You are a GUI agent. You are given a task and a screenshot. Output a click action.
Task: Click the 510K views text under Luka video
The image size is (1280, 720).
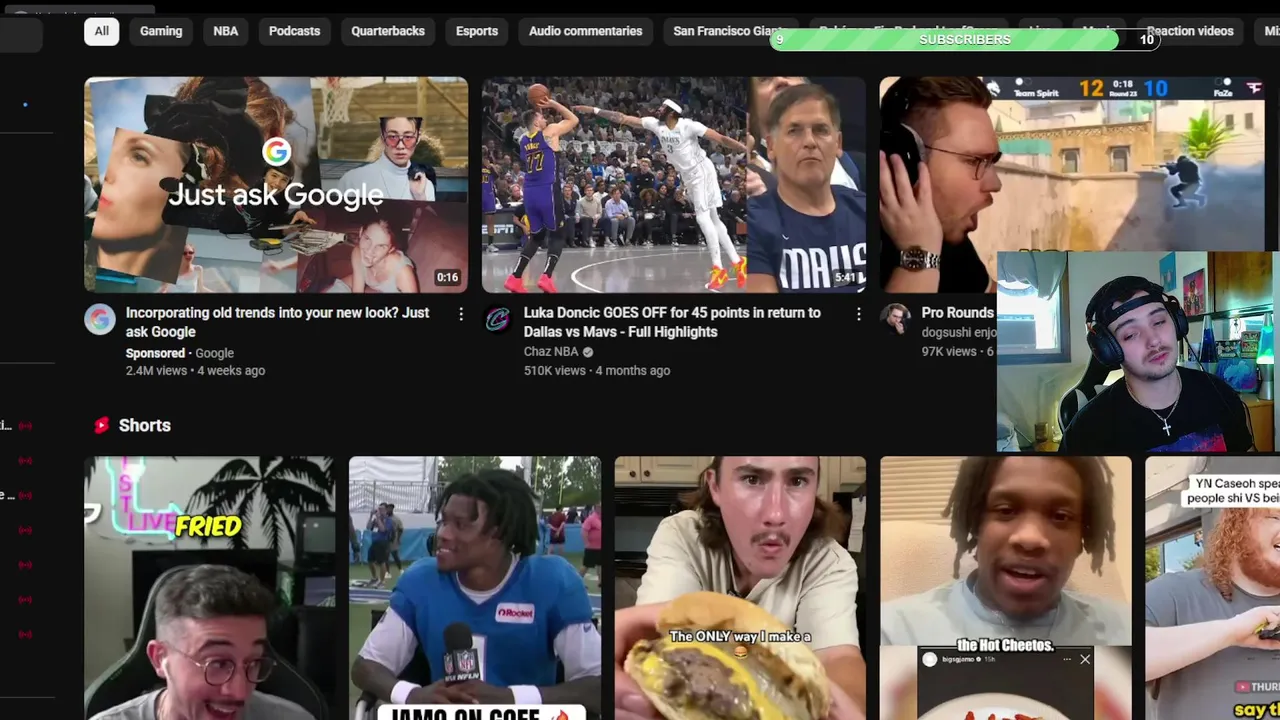pos(555,370)
